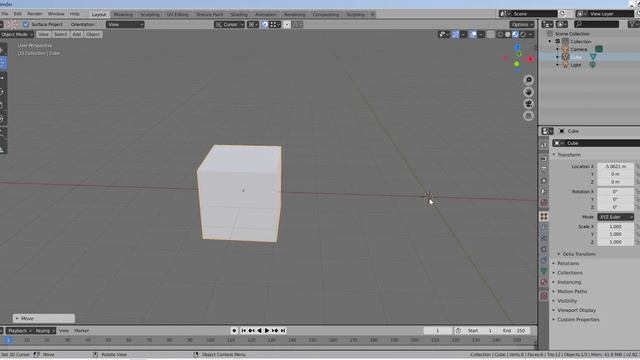Click the blue Z axis gizmo dot
Screen dimensions: 640x360
[x=518, y=47]
